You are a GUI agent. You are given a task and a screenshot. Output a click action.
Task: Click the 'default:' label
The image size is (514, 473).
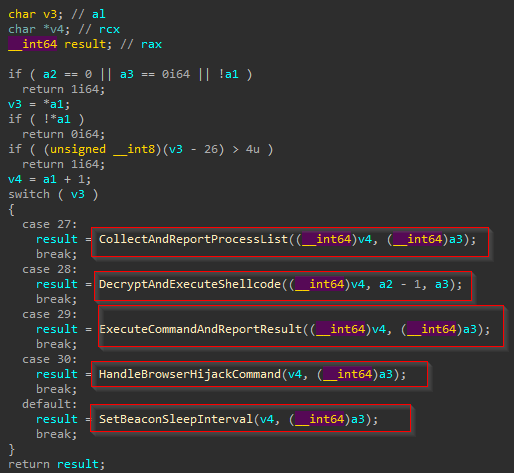click(50, 404)
